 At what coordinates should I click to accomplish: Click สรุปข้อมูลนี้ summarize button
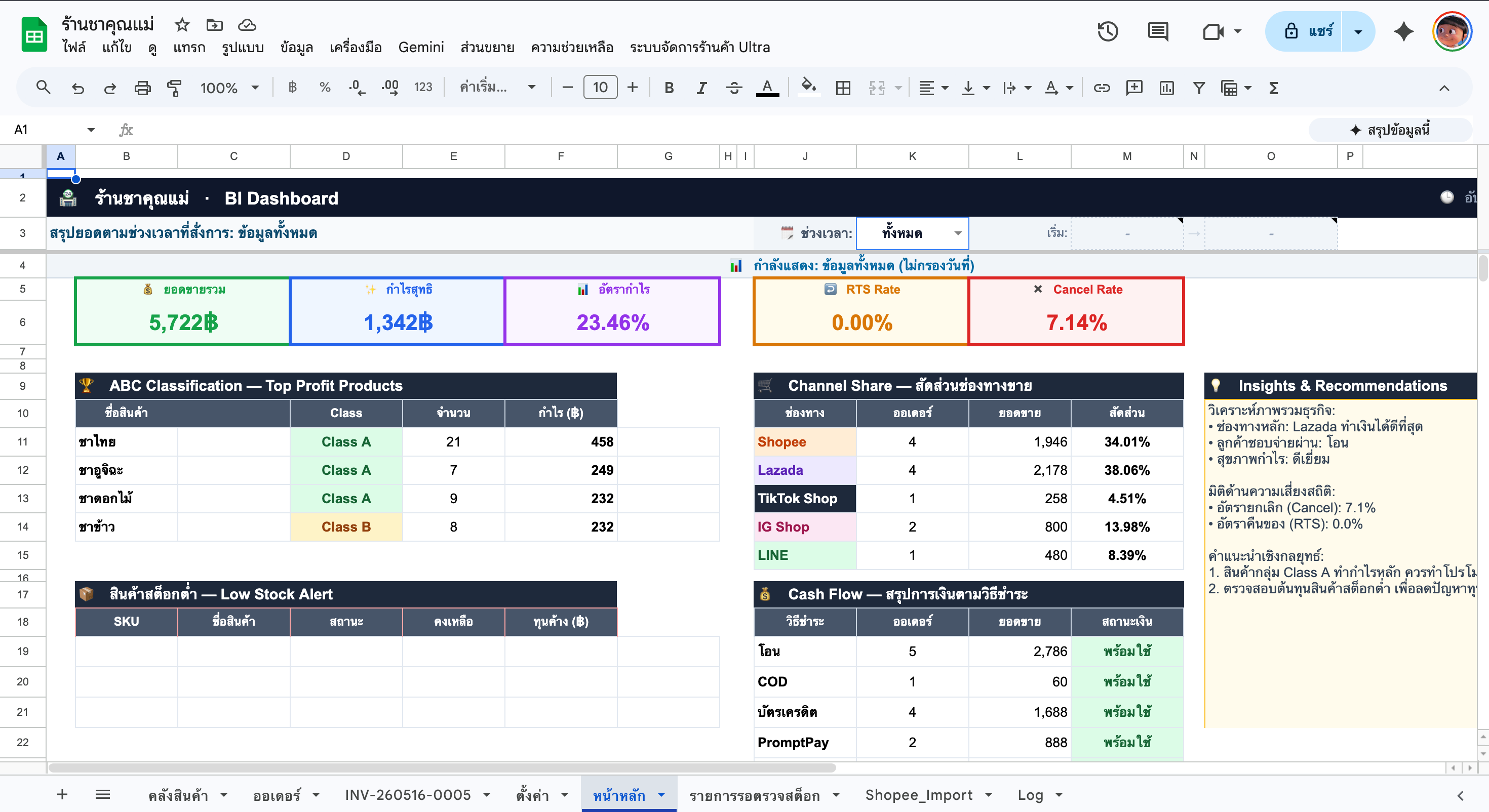pos(1390,130)
